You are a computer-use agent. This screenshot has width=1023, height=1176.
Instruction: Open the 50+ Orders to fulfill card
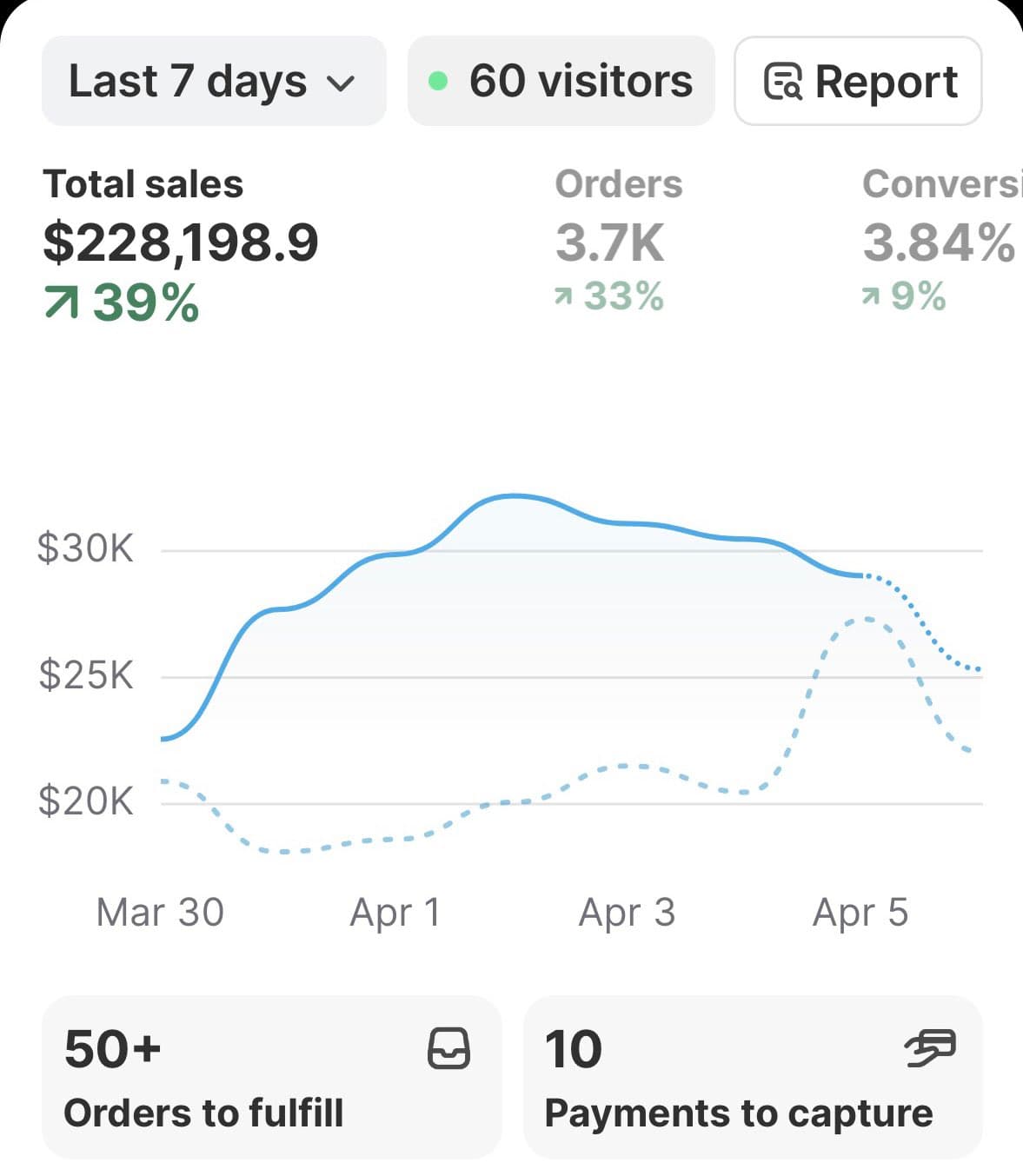(x=271, y=1077)
